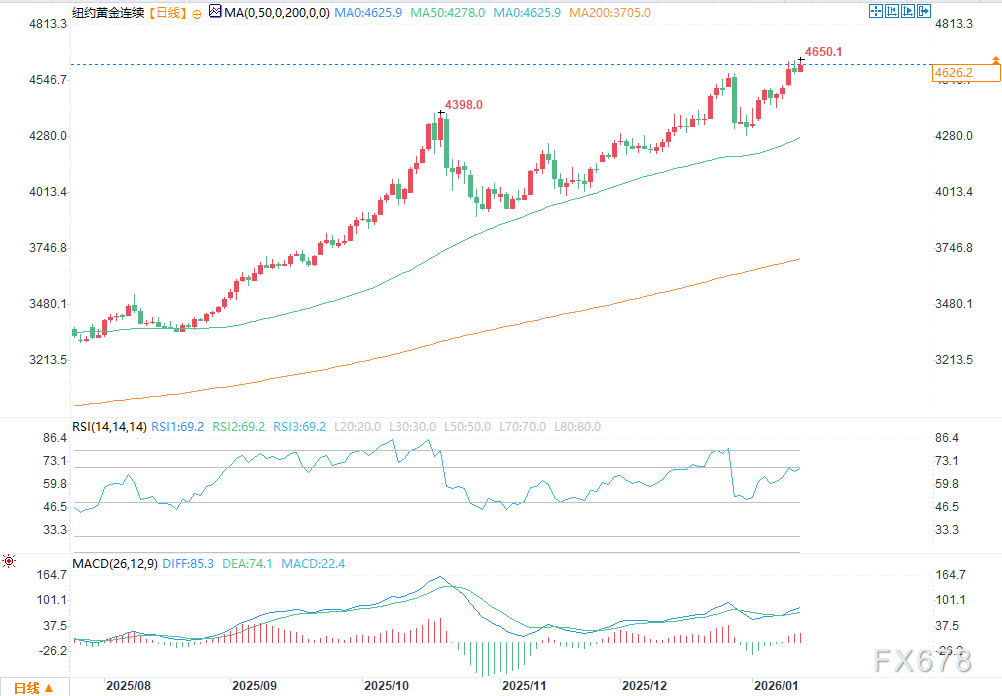This screenshot has width=1002, height=696.
Task: Click the 【日线】 timeframe label in chart title
Action: 164,14
